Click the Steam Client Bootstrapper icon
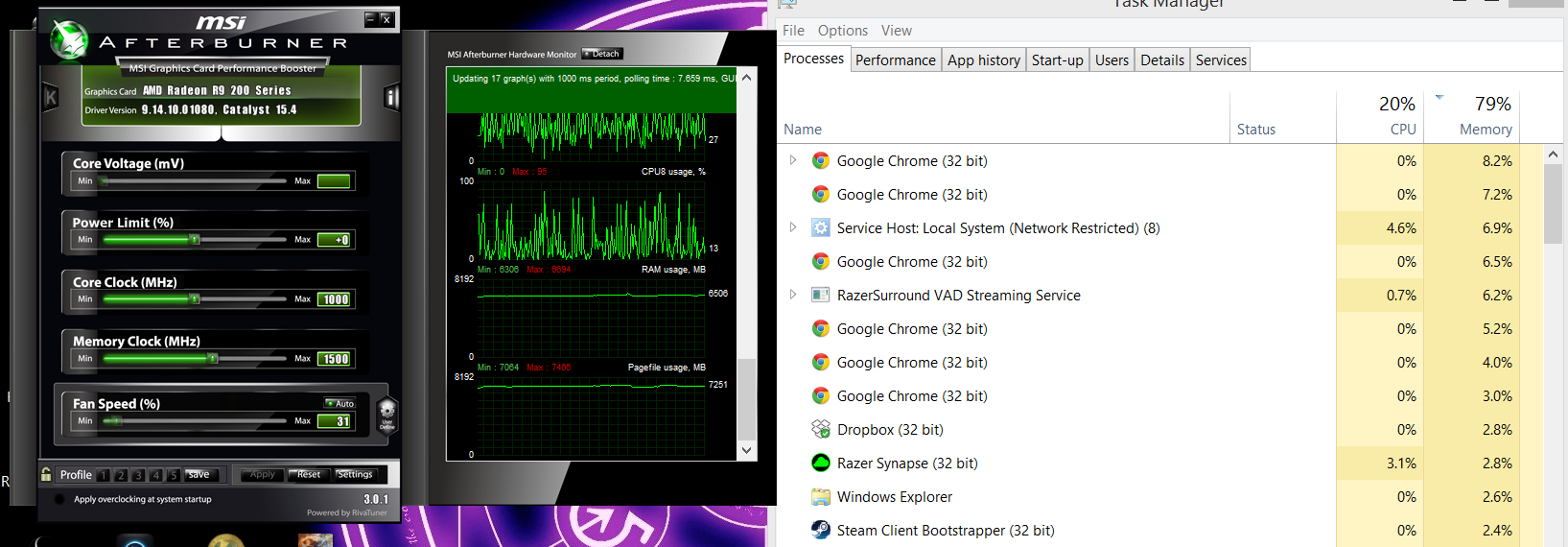This screenshot has width=1568, height=547. tap(821, 530)
